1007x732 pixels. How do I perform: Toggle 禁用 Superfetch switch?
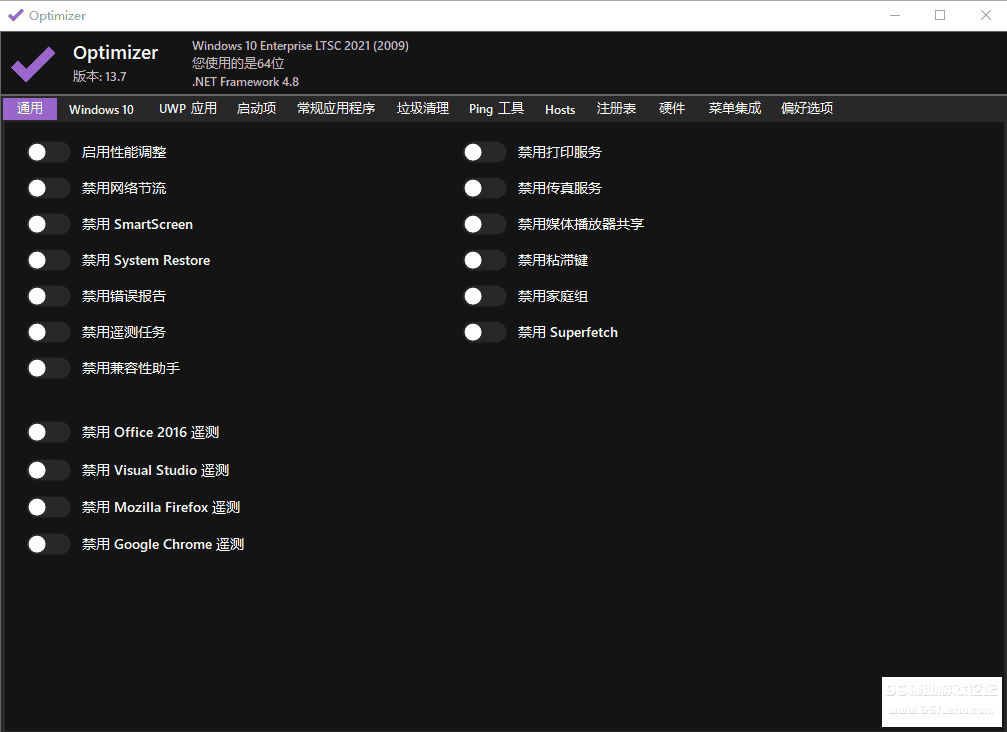click(484, 332)
